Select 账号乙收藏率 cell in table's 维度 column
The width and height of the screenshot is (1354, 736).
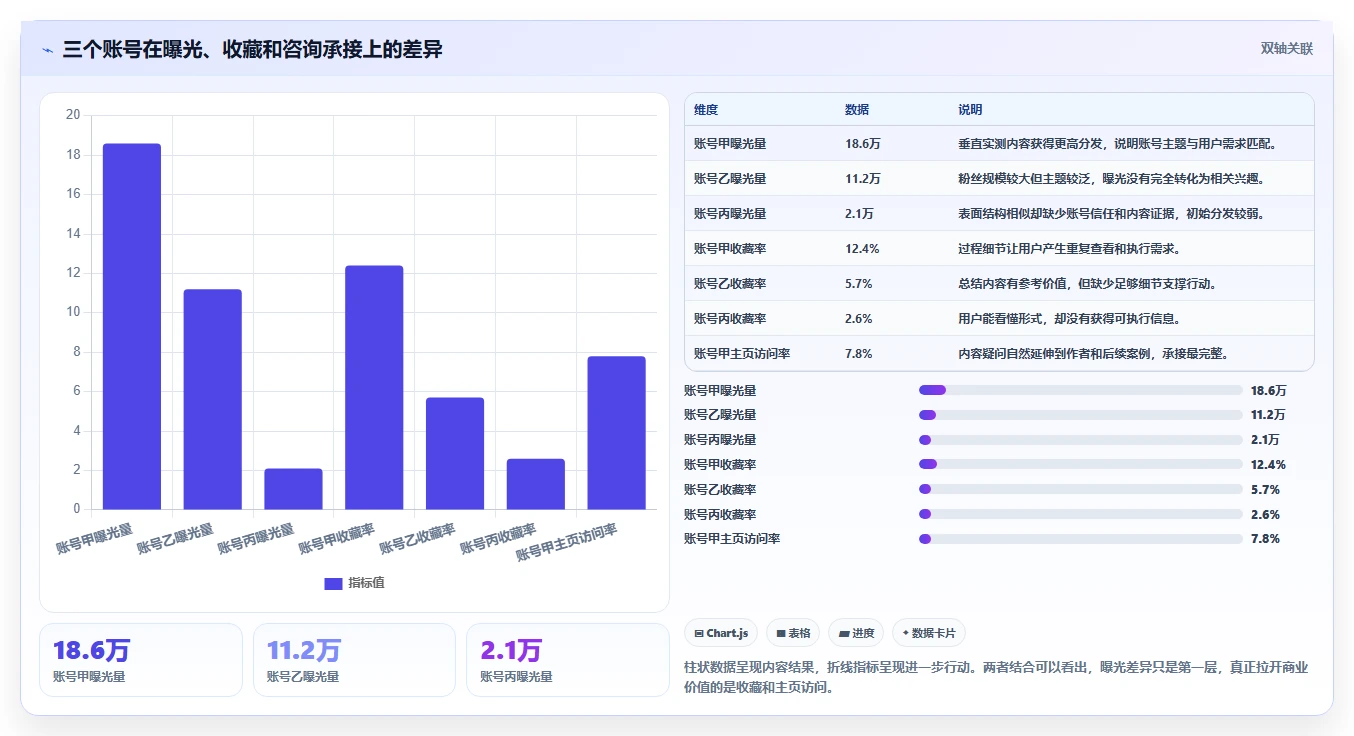[730, 284]
